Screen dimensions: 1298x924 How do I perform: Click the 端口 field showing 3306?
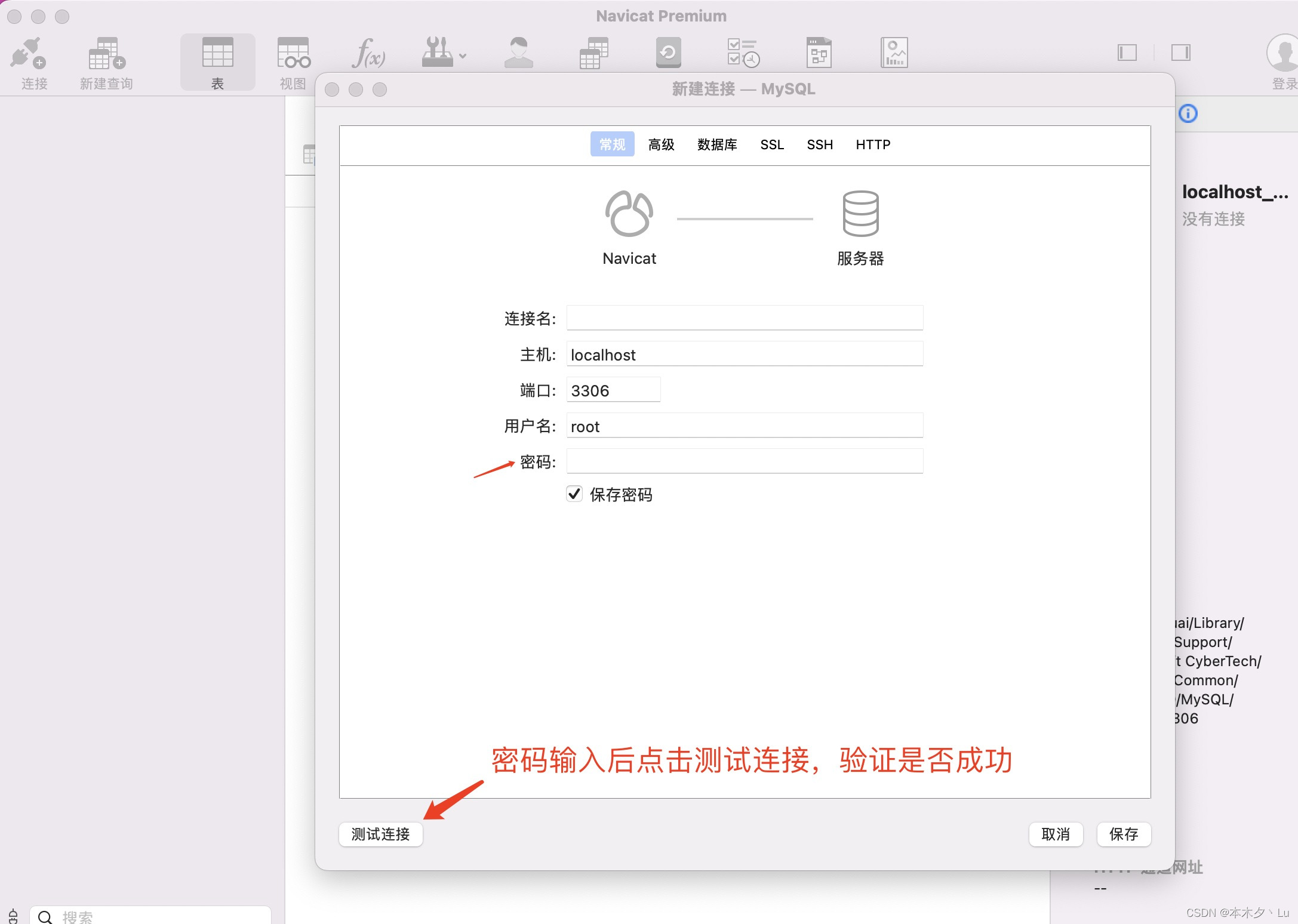613,389
